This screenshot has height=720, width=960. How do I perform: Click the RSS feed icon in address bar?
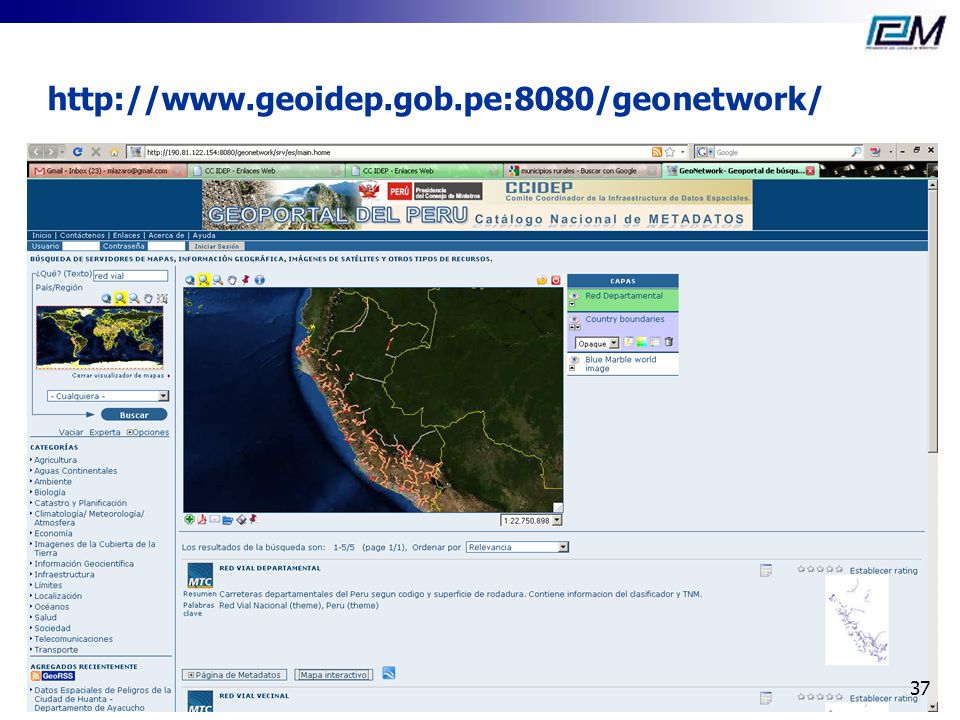656,152
